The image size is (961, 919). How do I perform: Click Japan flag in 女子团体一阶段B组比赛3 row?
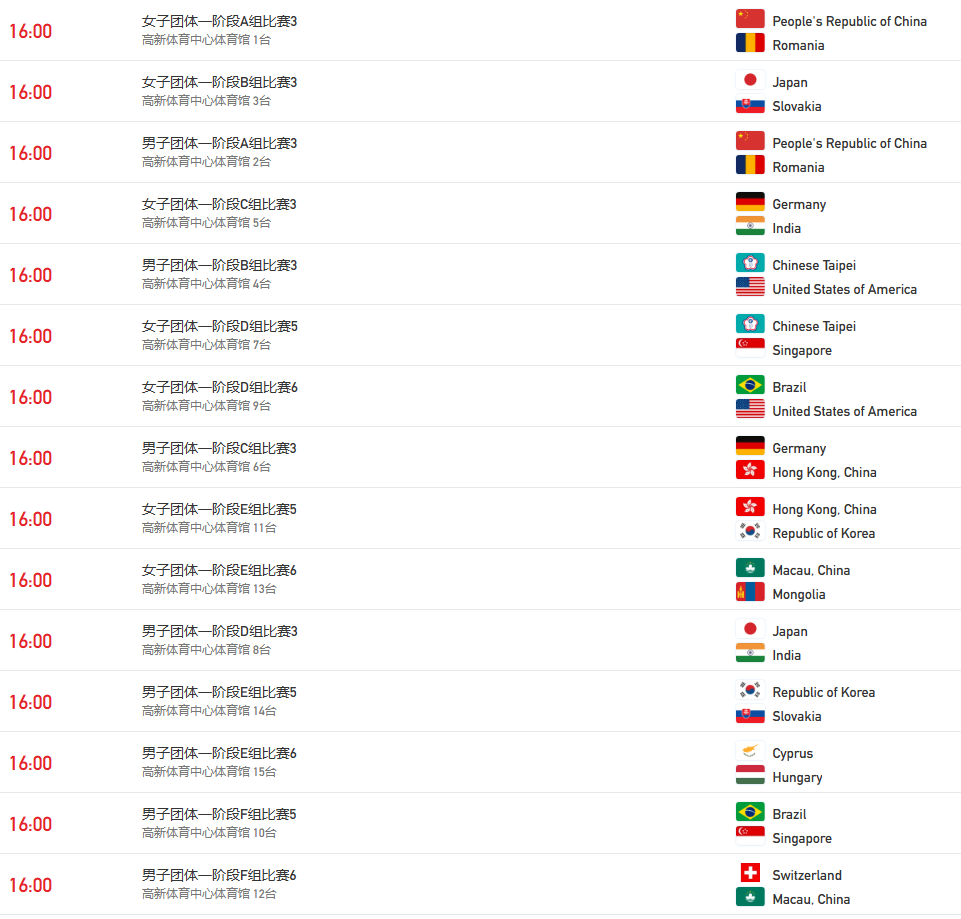tap(750, 81)
